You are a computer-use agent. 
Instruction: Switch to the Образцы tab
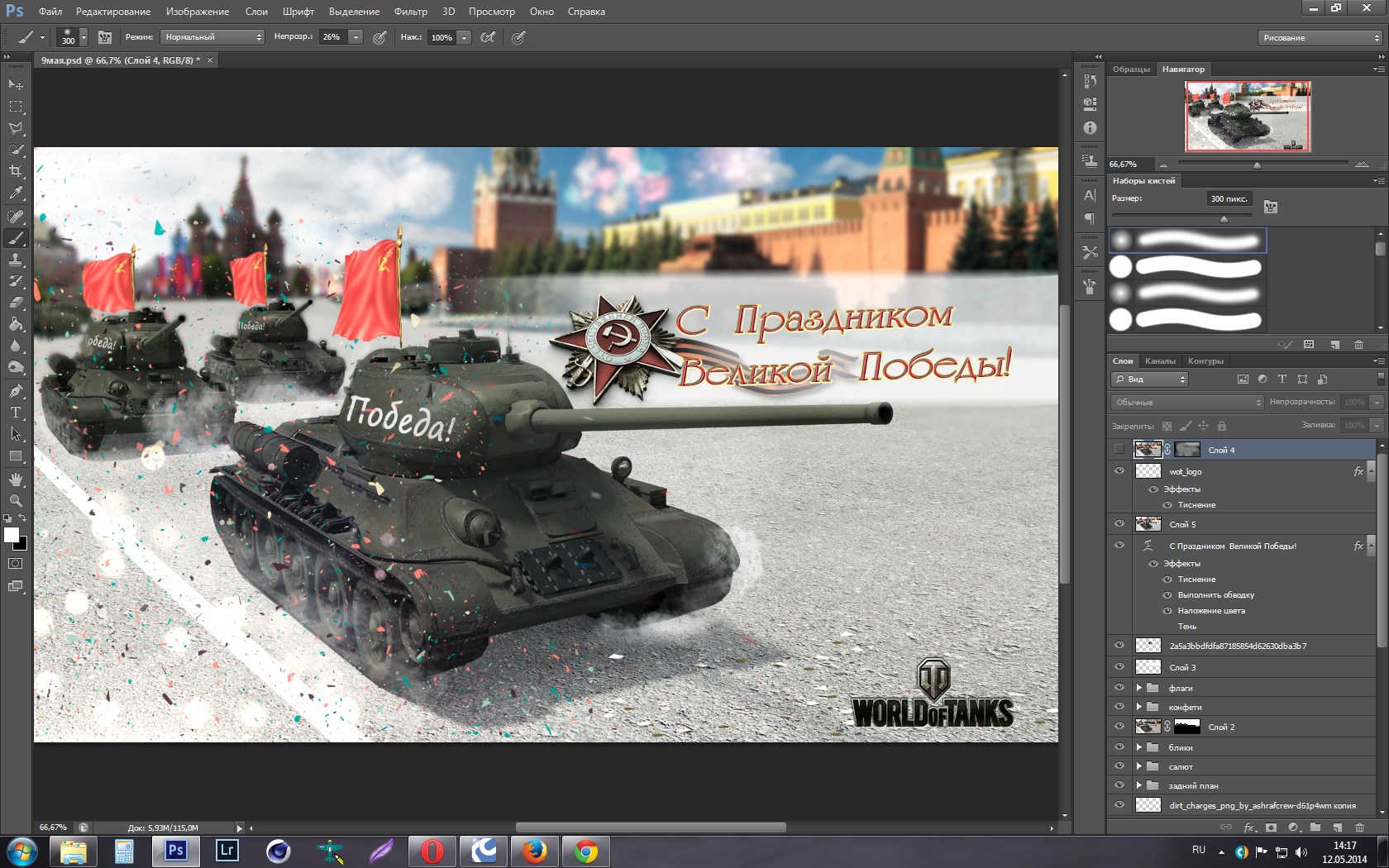pyautogui.click(x=1131, y=69)
